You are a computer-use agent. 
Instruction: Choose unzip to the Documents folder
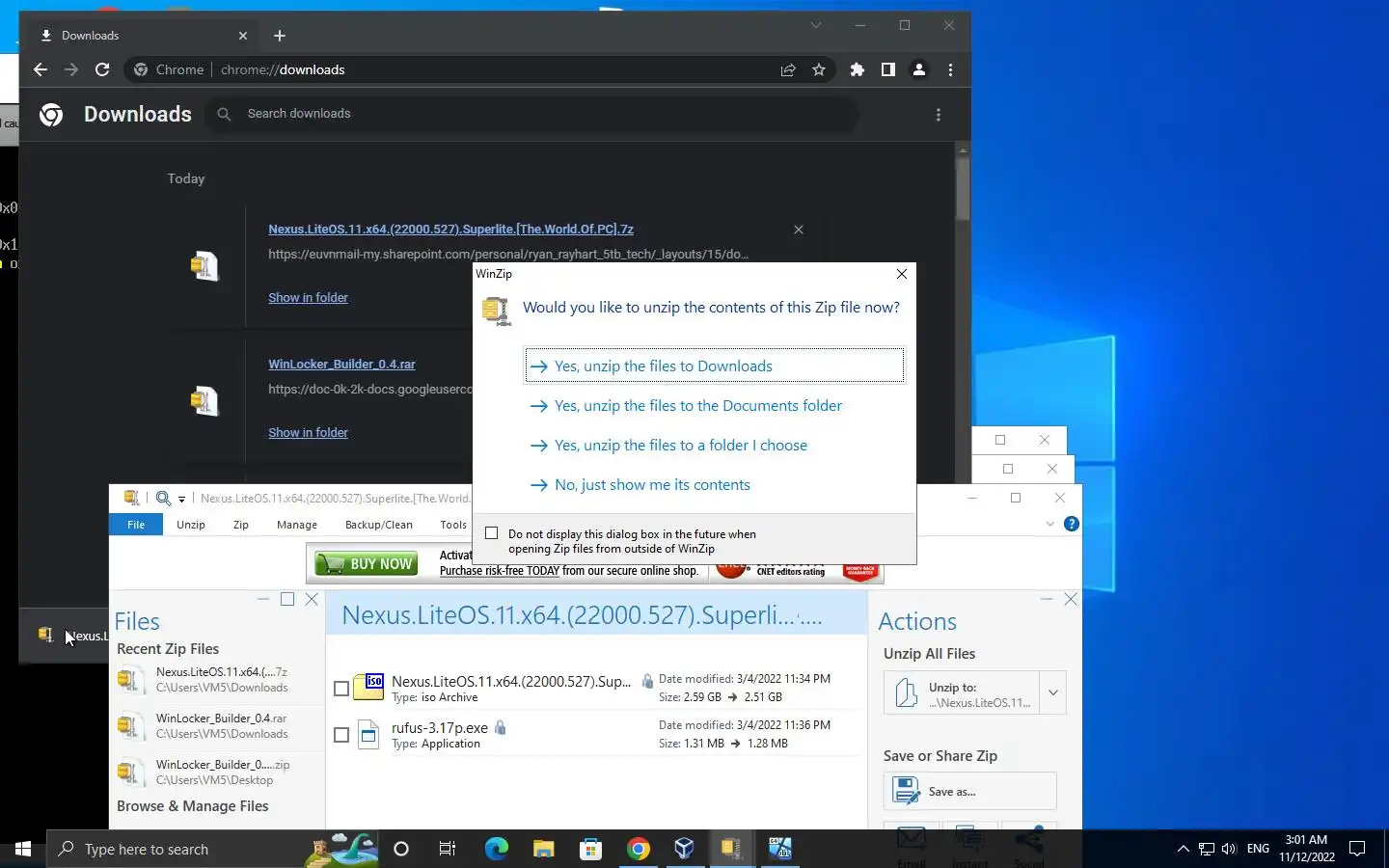point(715,406)
